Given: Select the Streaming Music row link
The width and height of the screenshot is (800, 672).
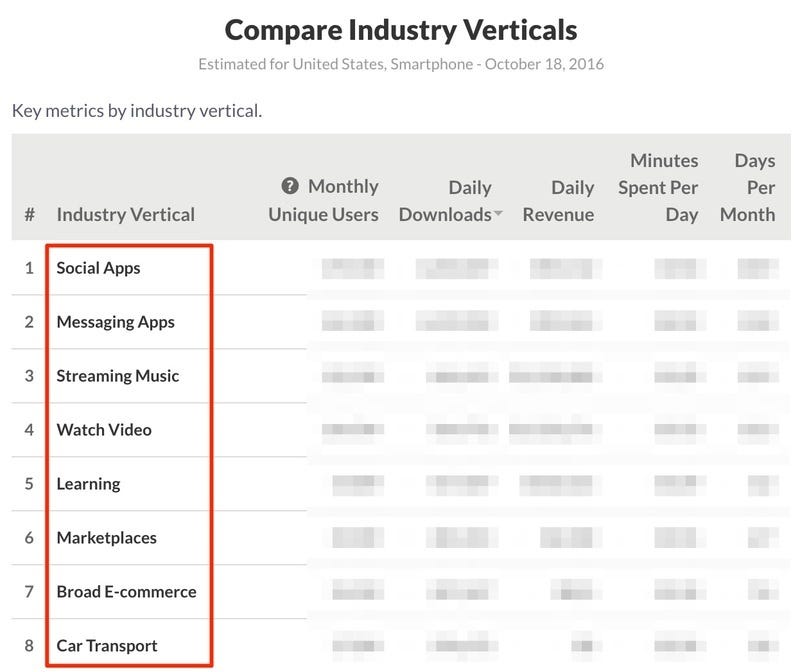Looking at the screenshot, I should [117, 376].
